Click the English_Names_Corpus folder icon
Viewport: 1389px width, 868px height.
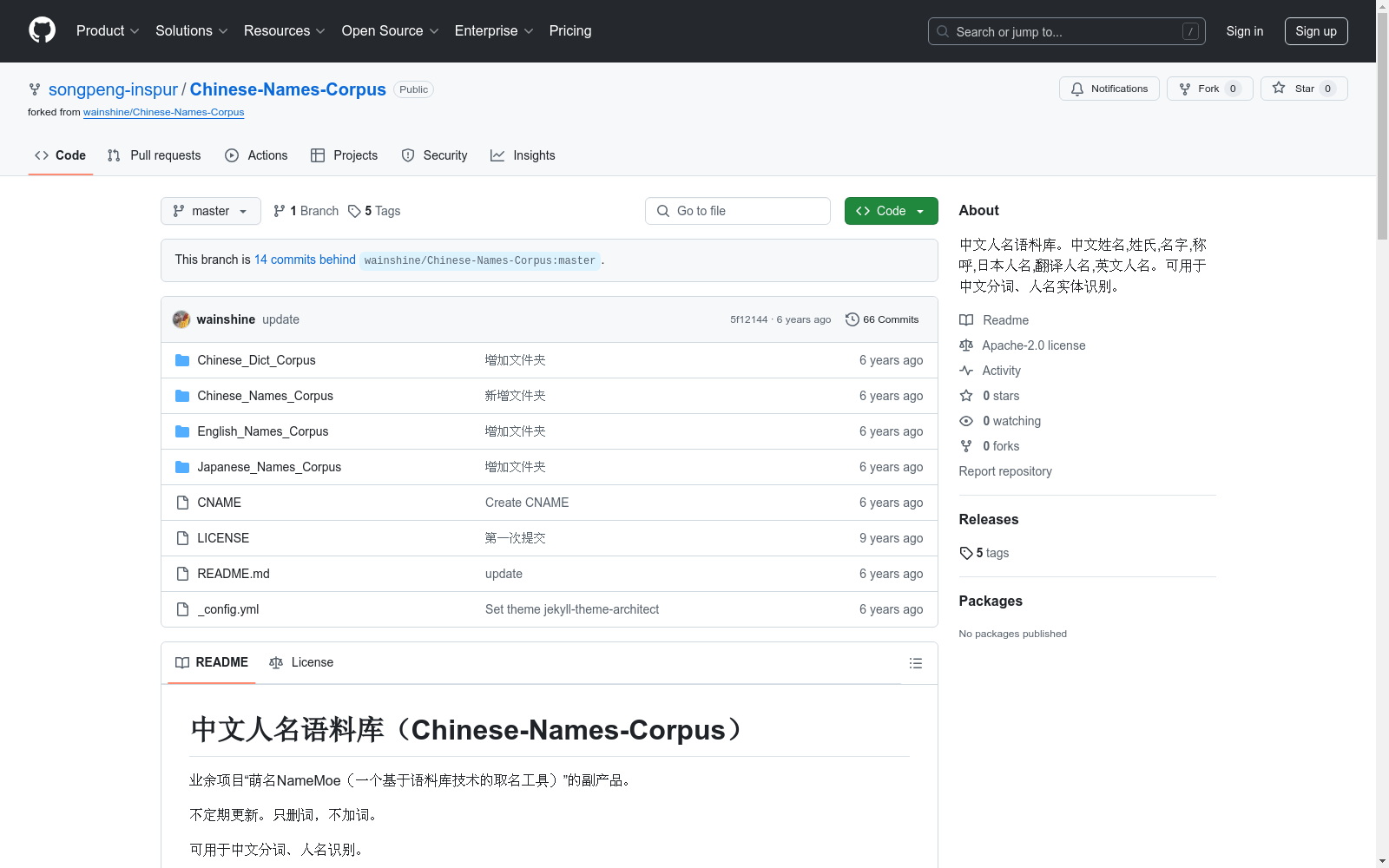click(x=182, y=431)
